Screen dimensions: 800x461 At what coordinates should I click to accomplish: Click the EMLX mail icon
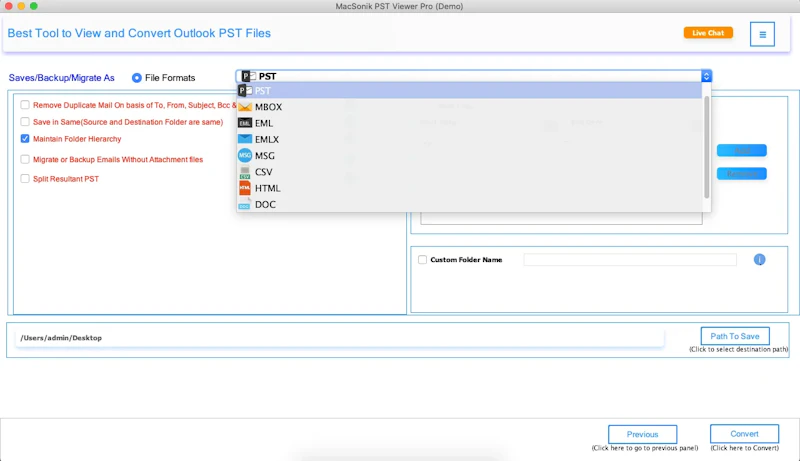point(245,139)
